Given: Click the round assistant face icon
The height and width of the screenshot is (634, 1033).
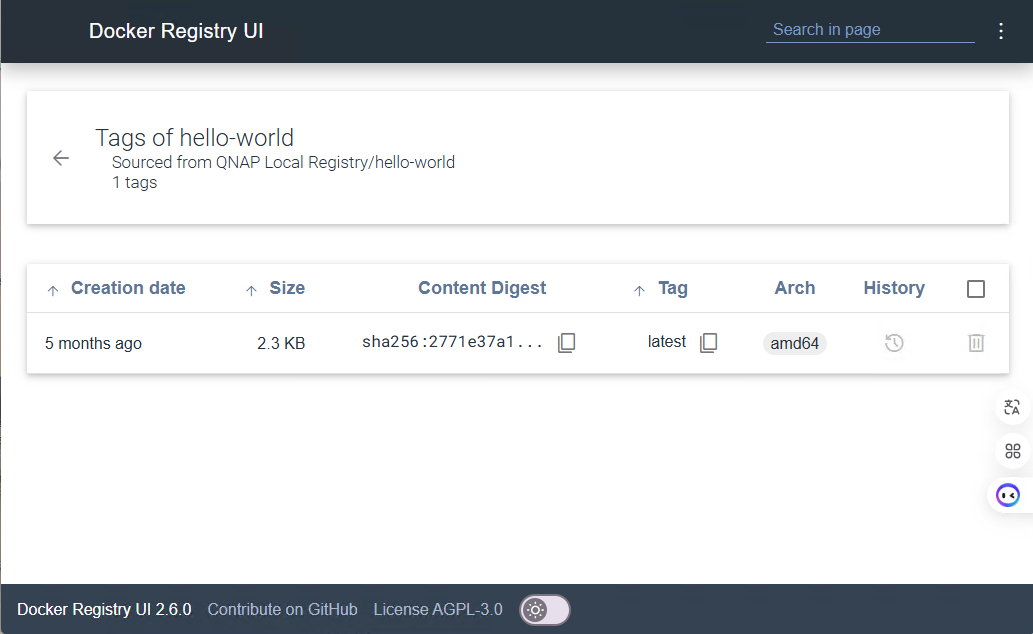Looking at the screenshot, I should click(1008, 495).
